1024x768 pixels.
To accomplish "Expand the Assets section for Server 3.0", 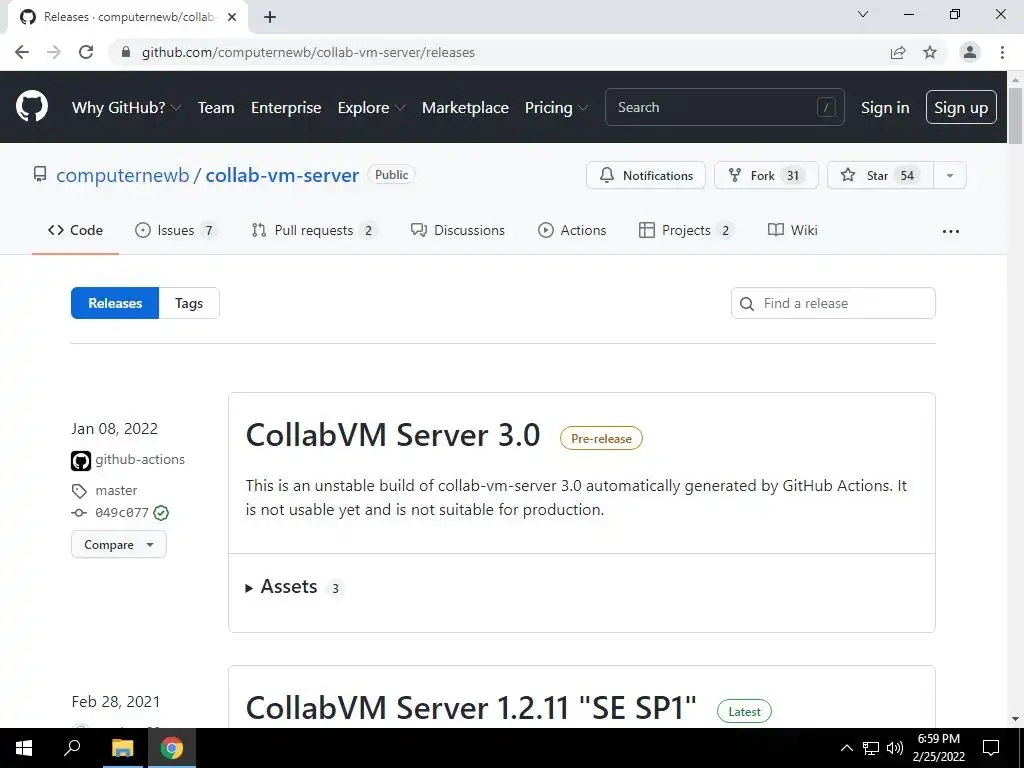I will [x=295, y=587].
